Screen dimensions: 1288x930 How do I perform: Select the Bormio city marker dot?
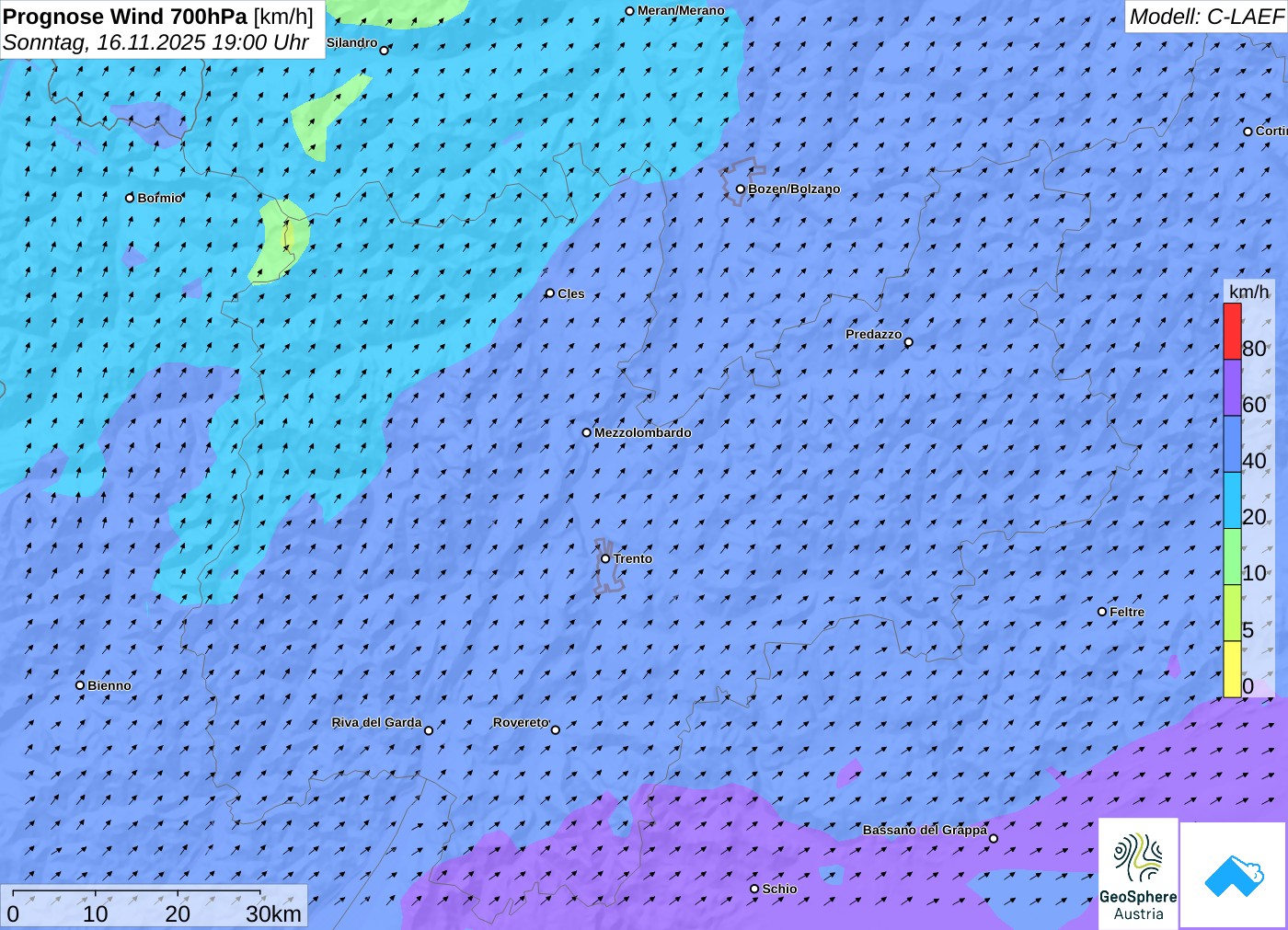[x=130, y=198]
